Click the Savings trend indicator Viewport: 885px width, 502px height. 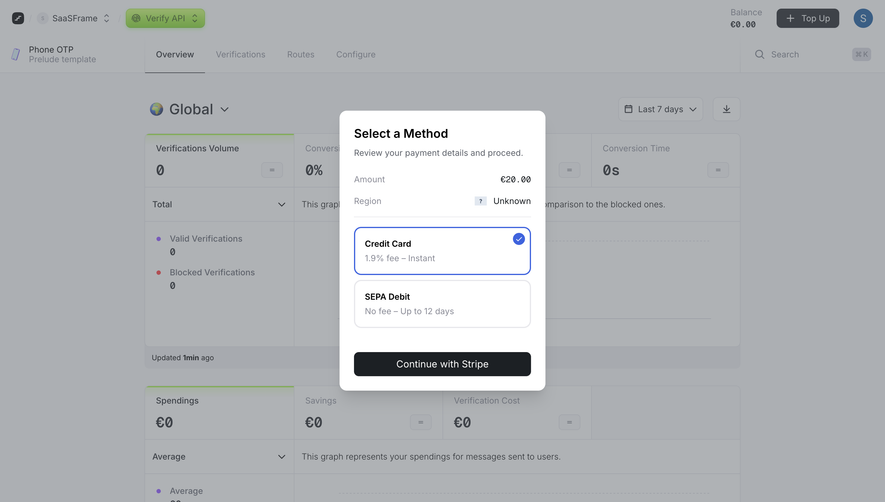[x=420, y=422]
